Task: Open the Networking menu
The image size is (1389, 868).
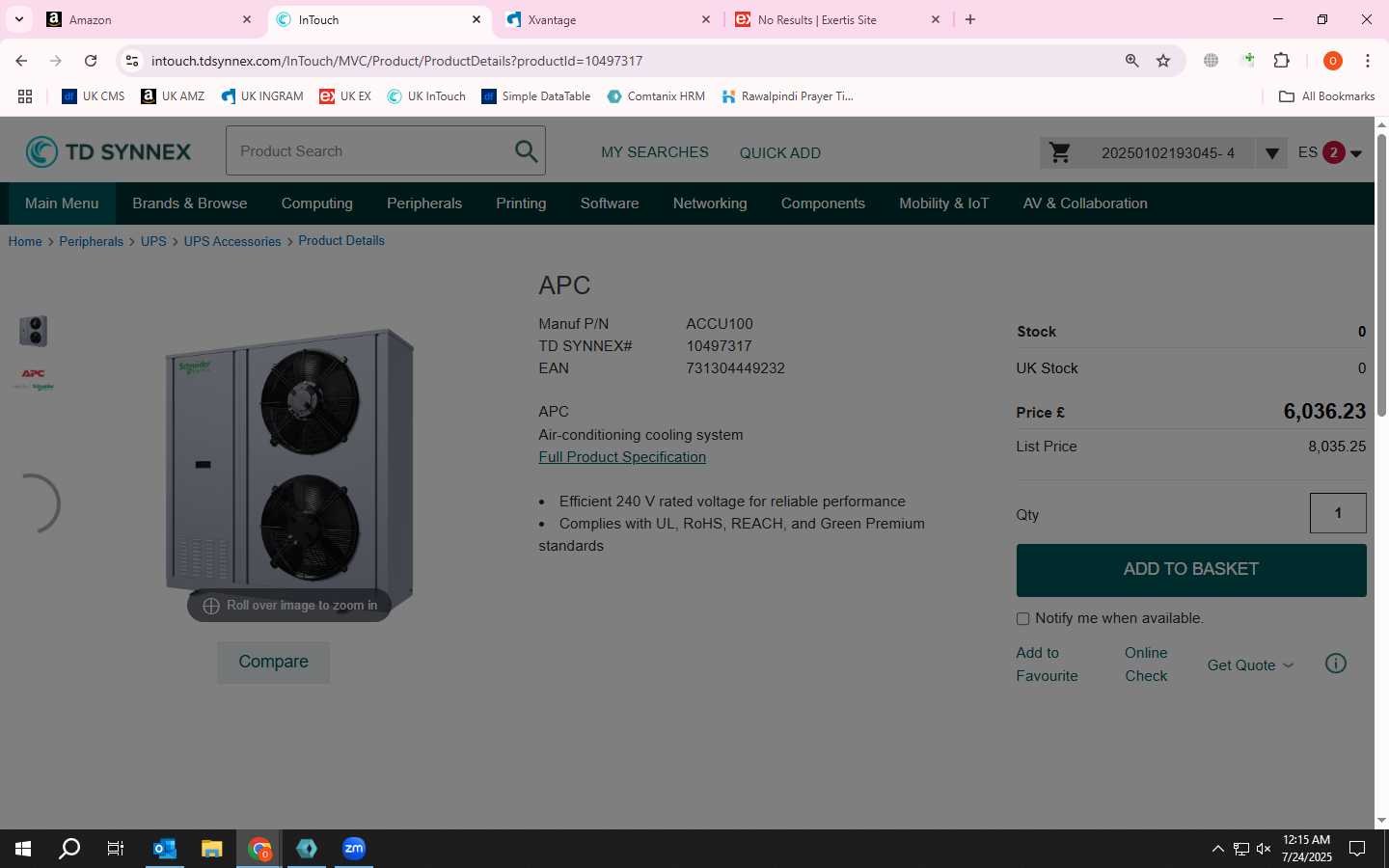Action: point(710,203)
